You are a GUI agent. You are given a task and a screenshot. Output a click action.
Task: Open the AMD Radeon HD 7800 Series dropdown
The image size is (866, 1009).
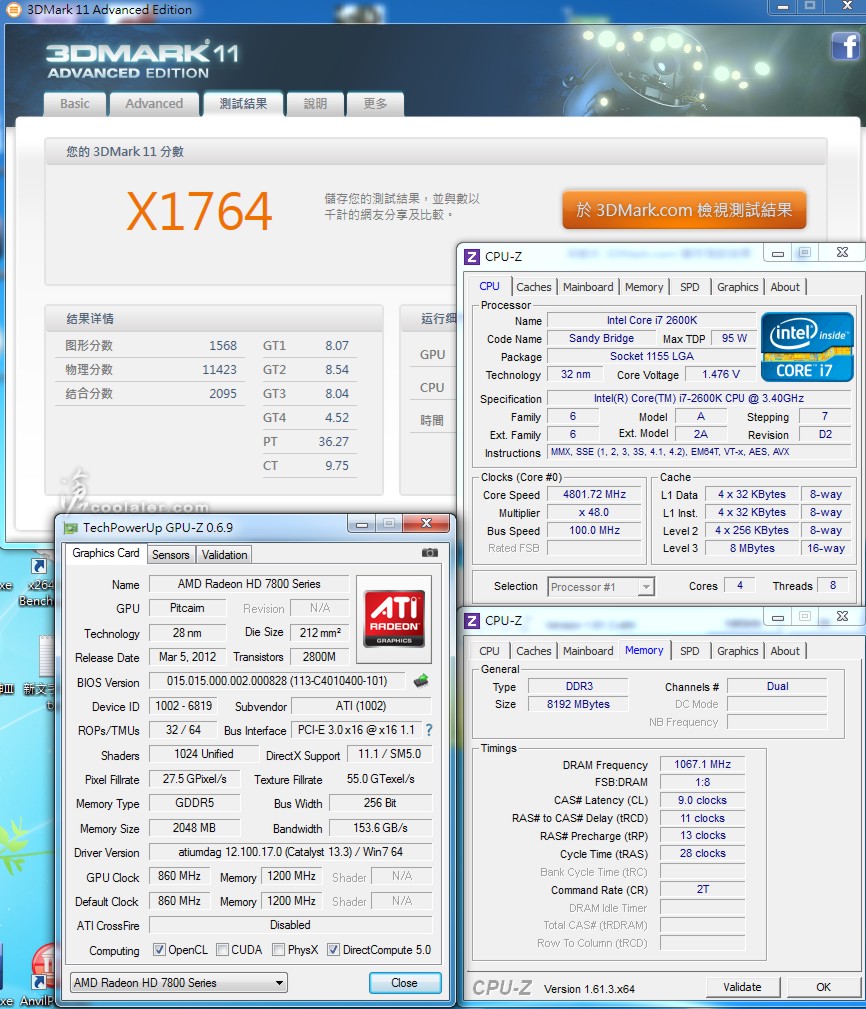click(178, 983)
